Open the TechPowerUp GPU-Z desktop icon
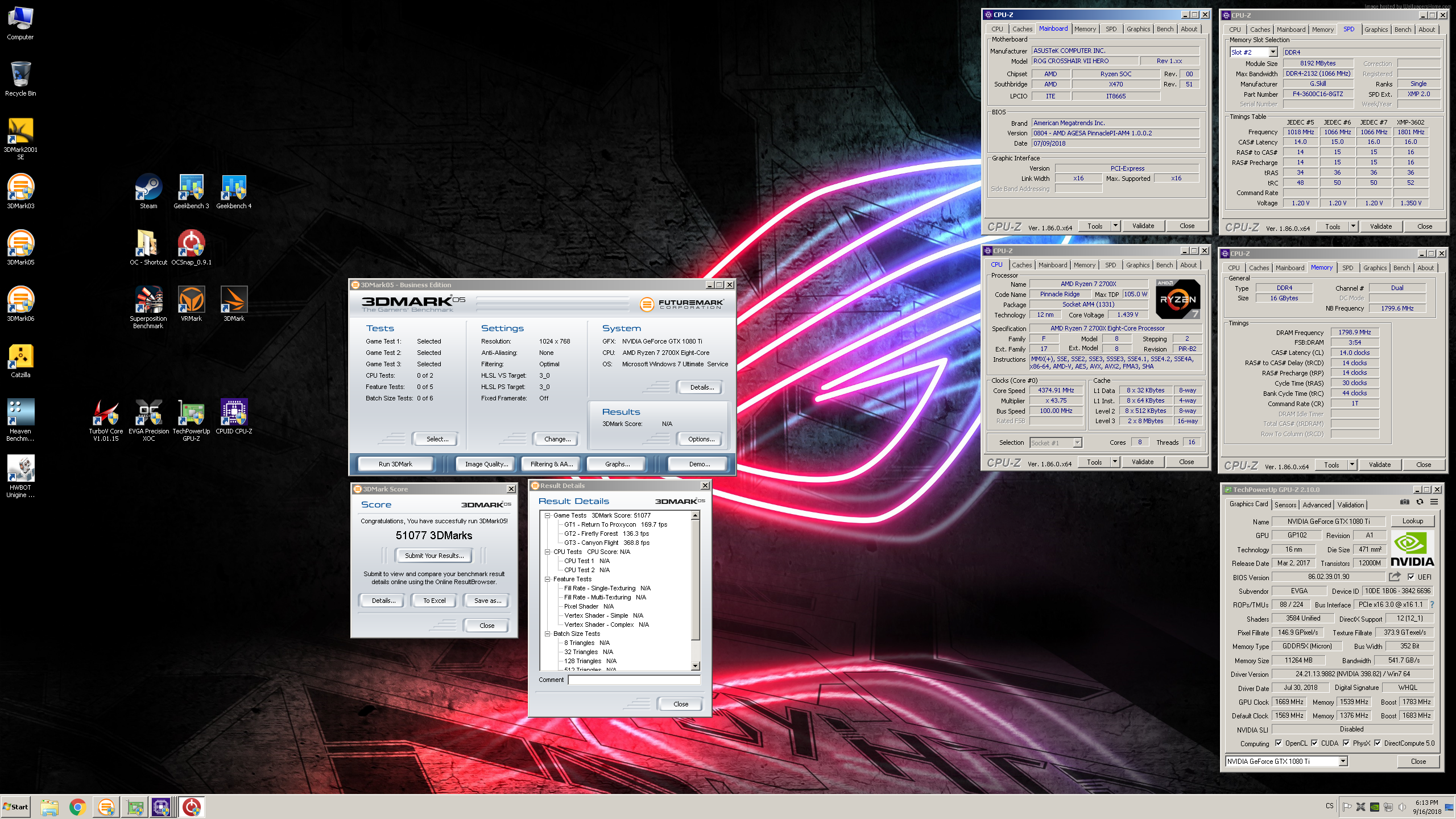 (x=191, y=420)
